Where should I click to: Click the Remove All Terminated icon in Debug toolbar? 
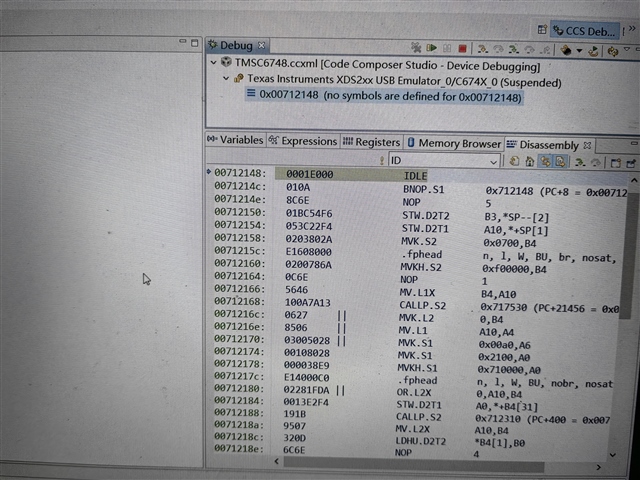click(x=416, y=47)
